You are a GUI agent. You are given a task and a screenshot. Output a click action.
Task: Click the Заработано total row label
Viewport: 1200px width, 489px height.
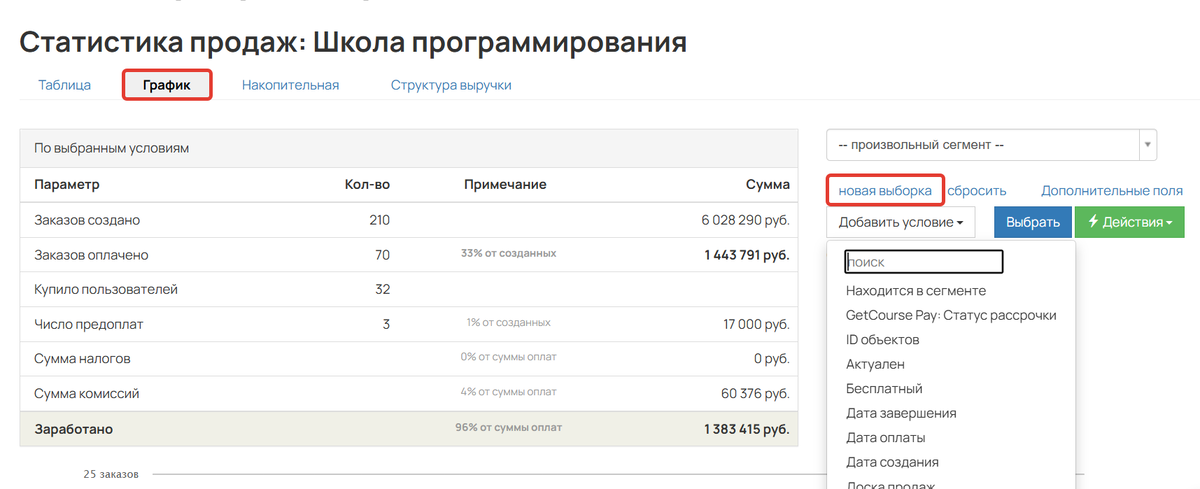coord(73,429)
